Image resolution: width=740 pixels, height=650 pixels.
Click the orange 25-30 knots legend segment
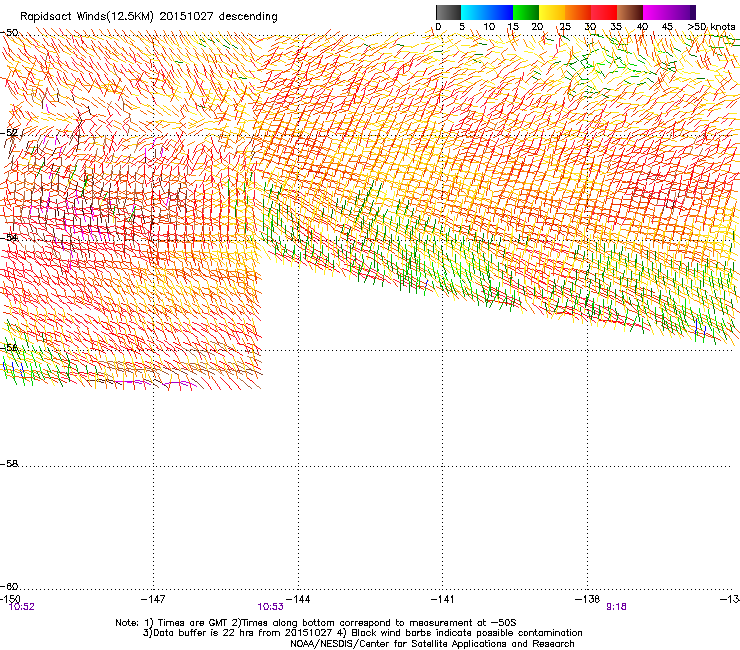578,12
